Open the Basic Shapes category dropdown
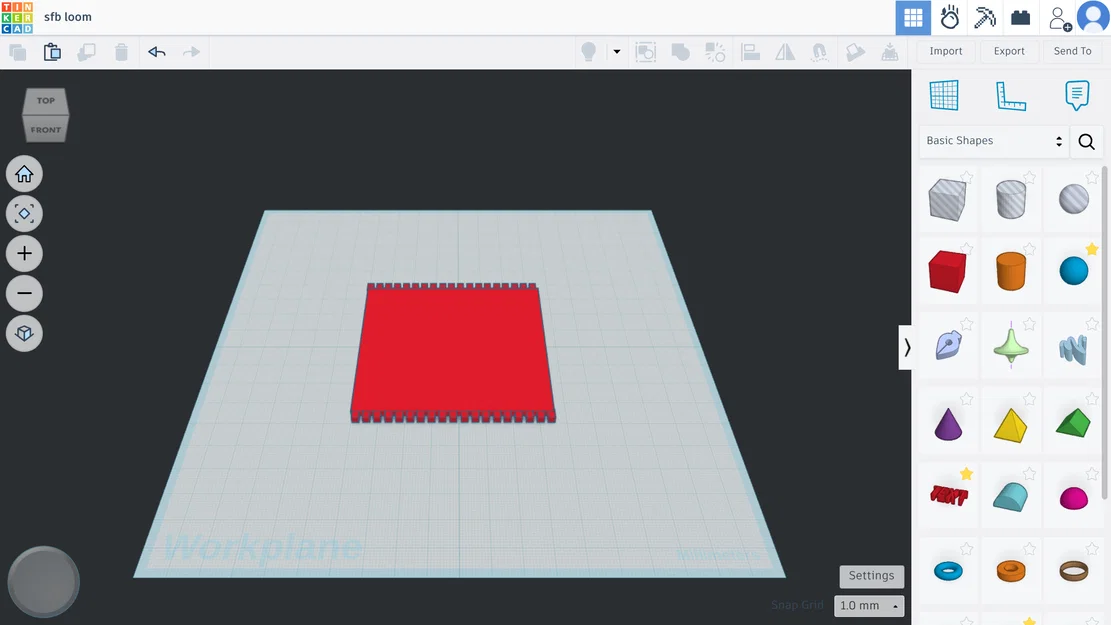 click(993, 141)
